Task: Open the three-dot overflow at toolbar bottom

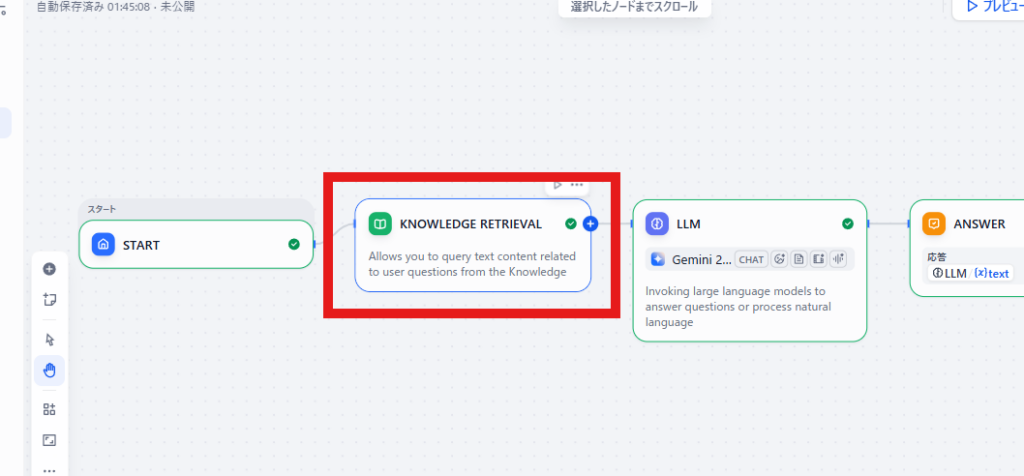Action: [49, 469]
